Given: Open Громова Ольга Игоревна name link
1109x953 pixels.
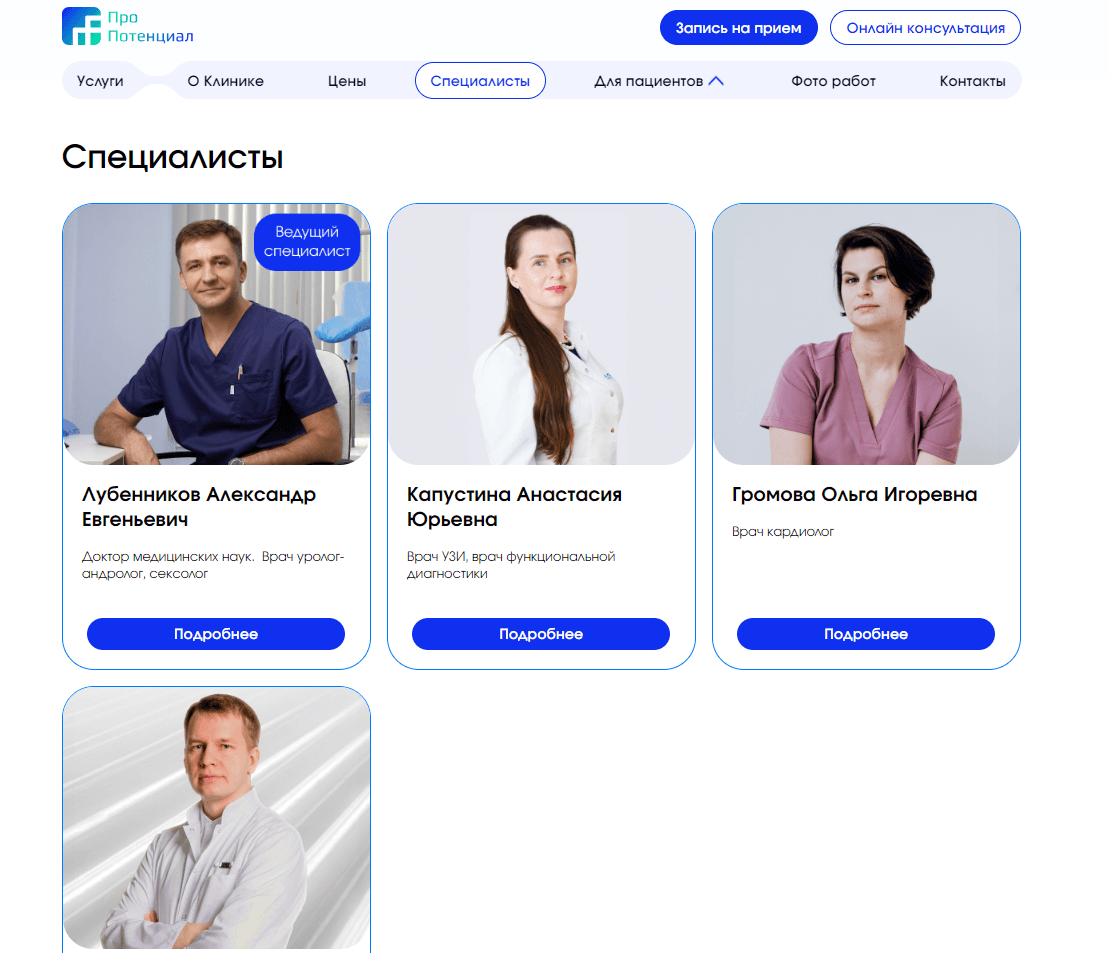Looking at the screenshot, I should coord(854,494).
